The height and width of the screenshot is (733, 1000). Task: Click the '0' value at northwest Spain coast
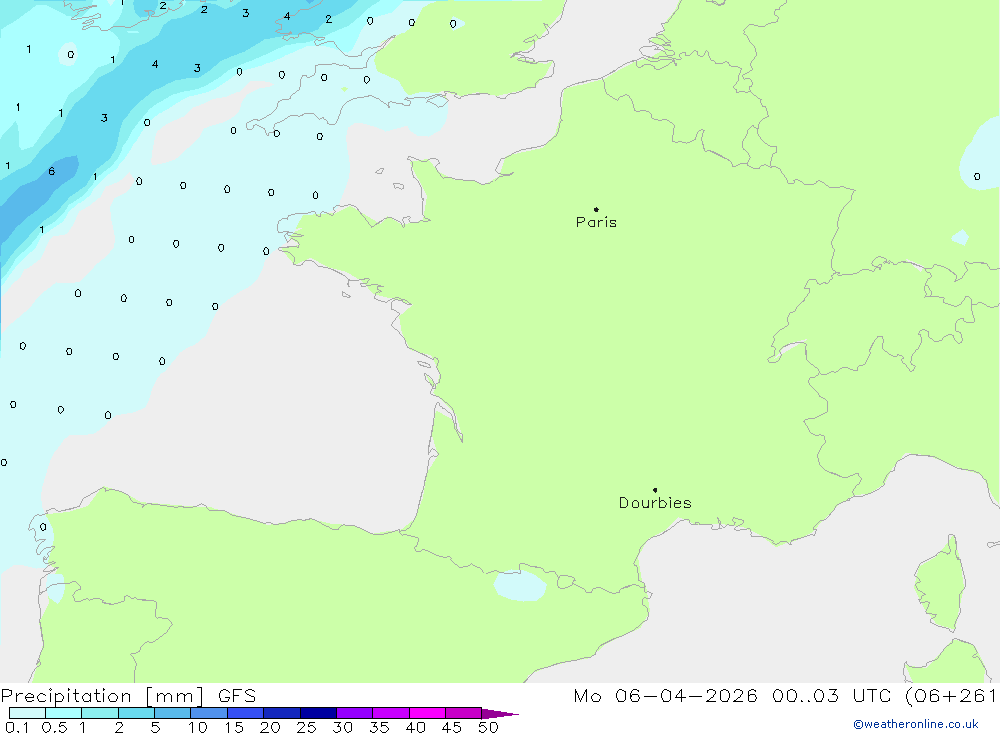pyautogui.click(x=43, y=527)
